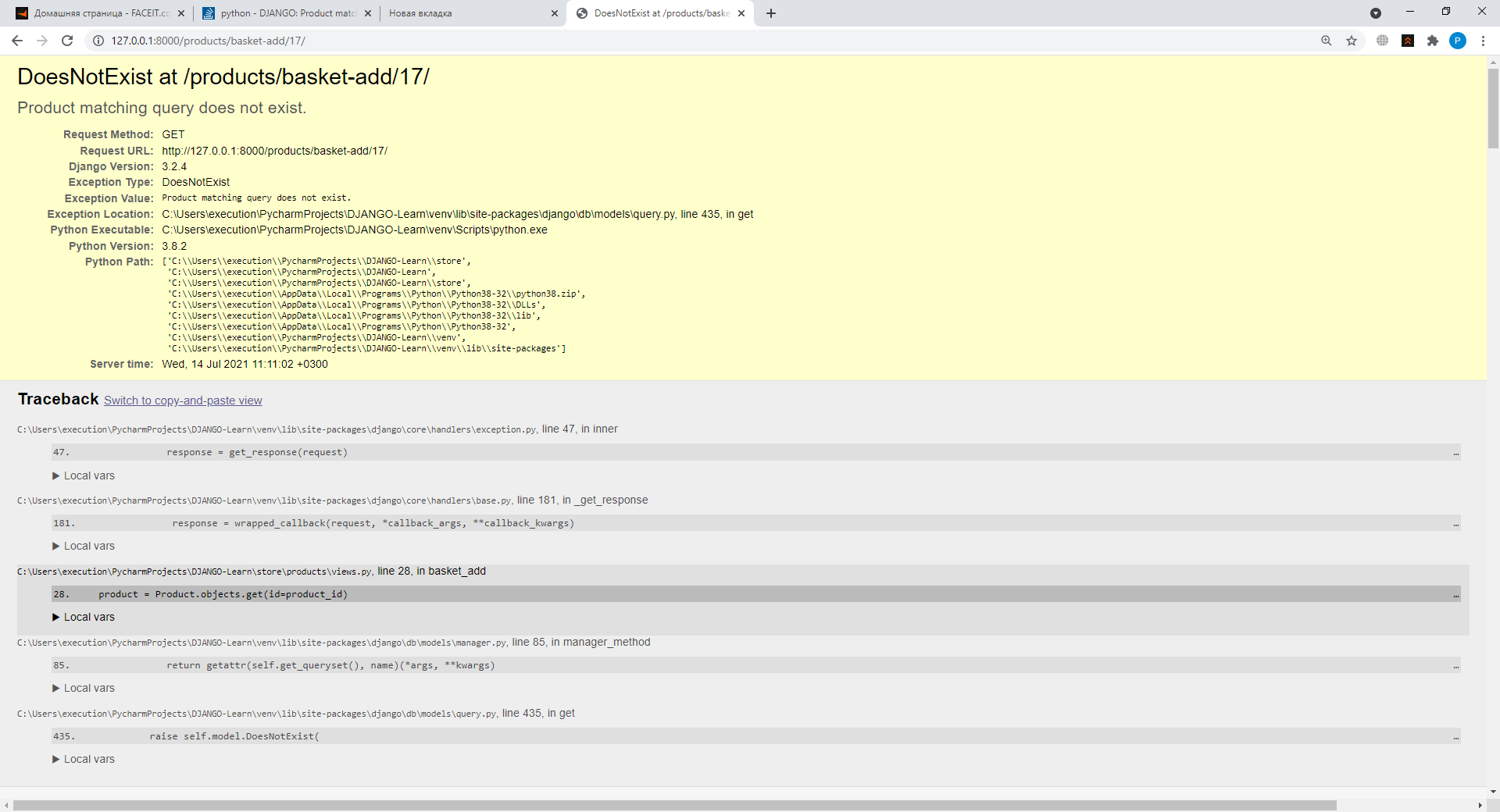This screenshot has width=1500, height=812.
Task: Reload the page
Action: tap(67, 40)
